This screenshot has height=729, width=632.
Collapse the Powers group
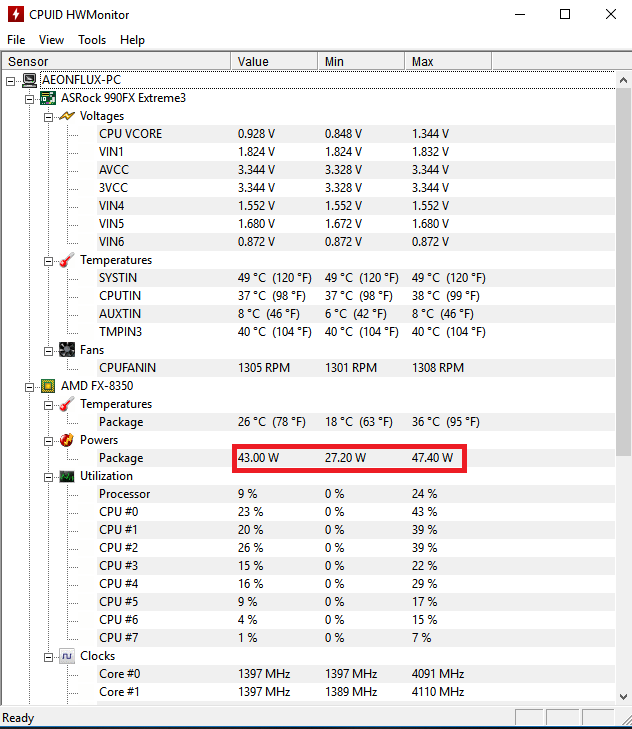pyautogui.click(x=48, y=441)
